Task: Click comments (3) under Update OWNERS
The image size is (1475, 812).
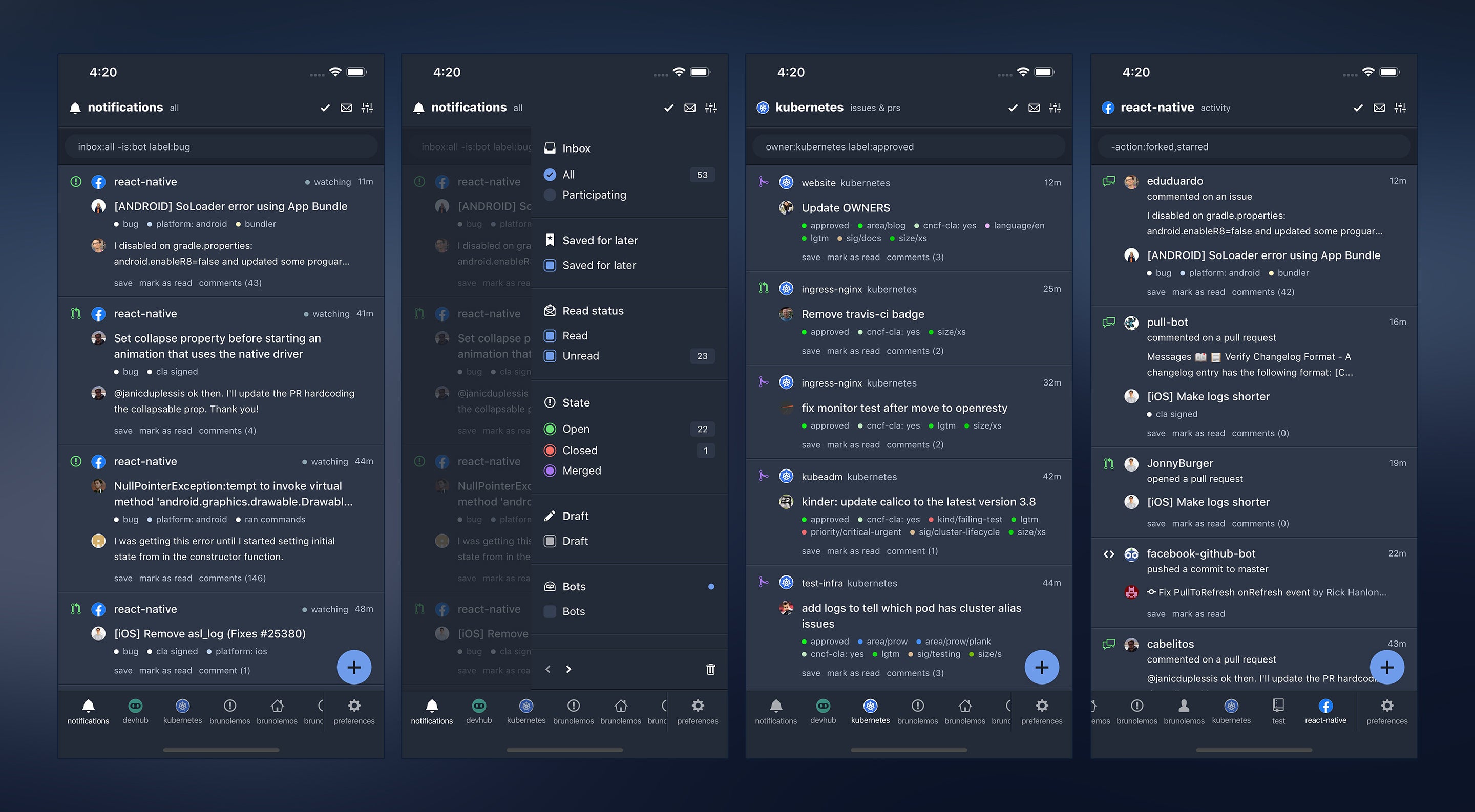Action: tap(915, 258)
